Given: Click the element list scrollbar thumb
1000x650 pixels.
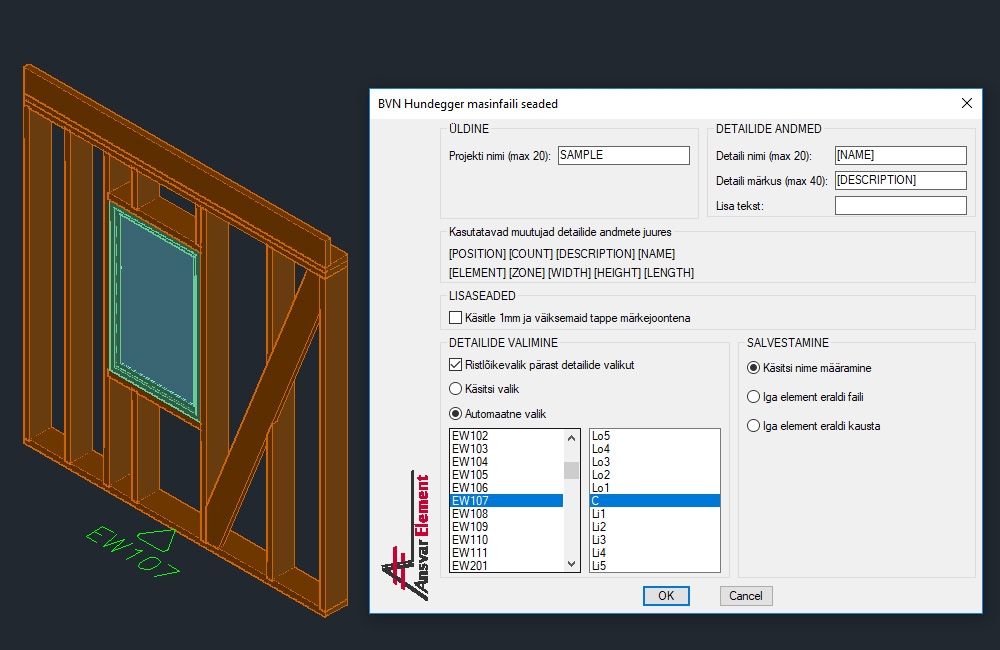Looking at the screenshot, I should click(x=571, y=470).
